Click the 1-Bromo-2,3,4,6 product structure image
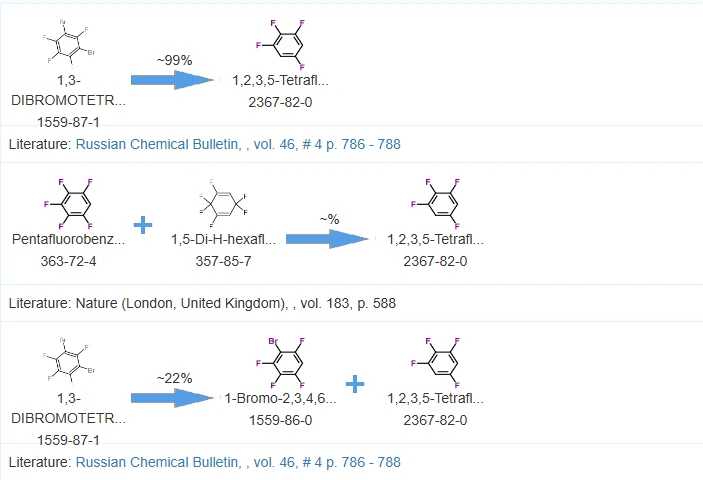 coord(280,363)
